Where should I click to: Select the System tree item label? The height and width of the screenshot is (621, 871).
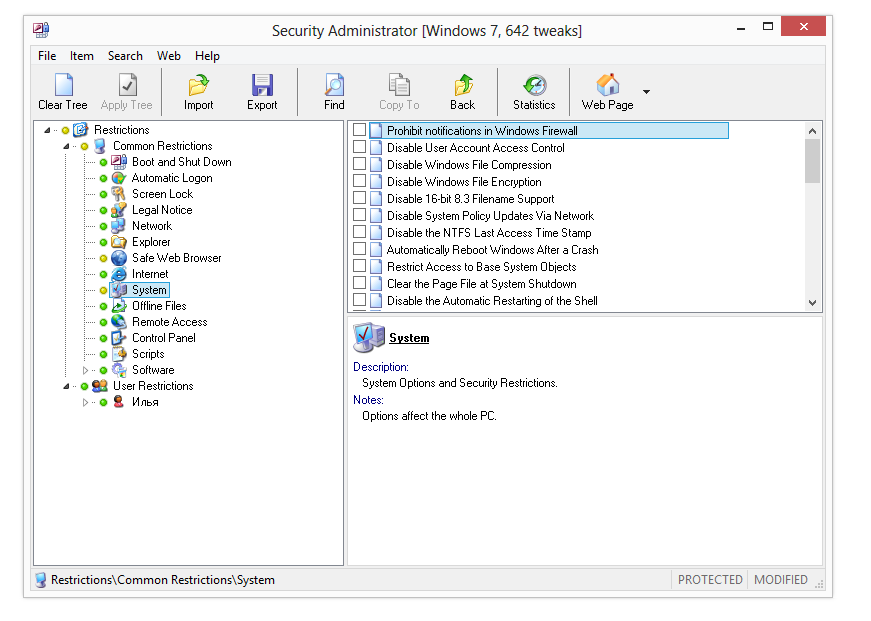coord(149,290)
